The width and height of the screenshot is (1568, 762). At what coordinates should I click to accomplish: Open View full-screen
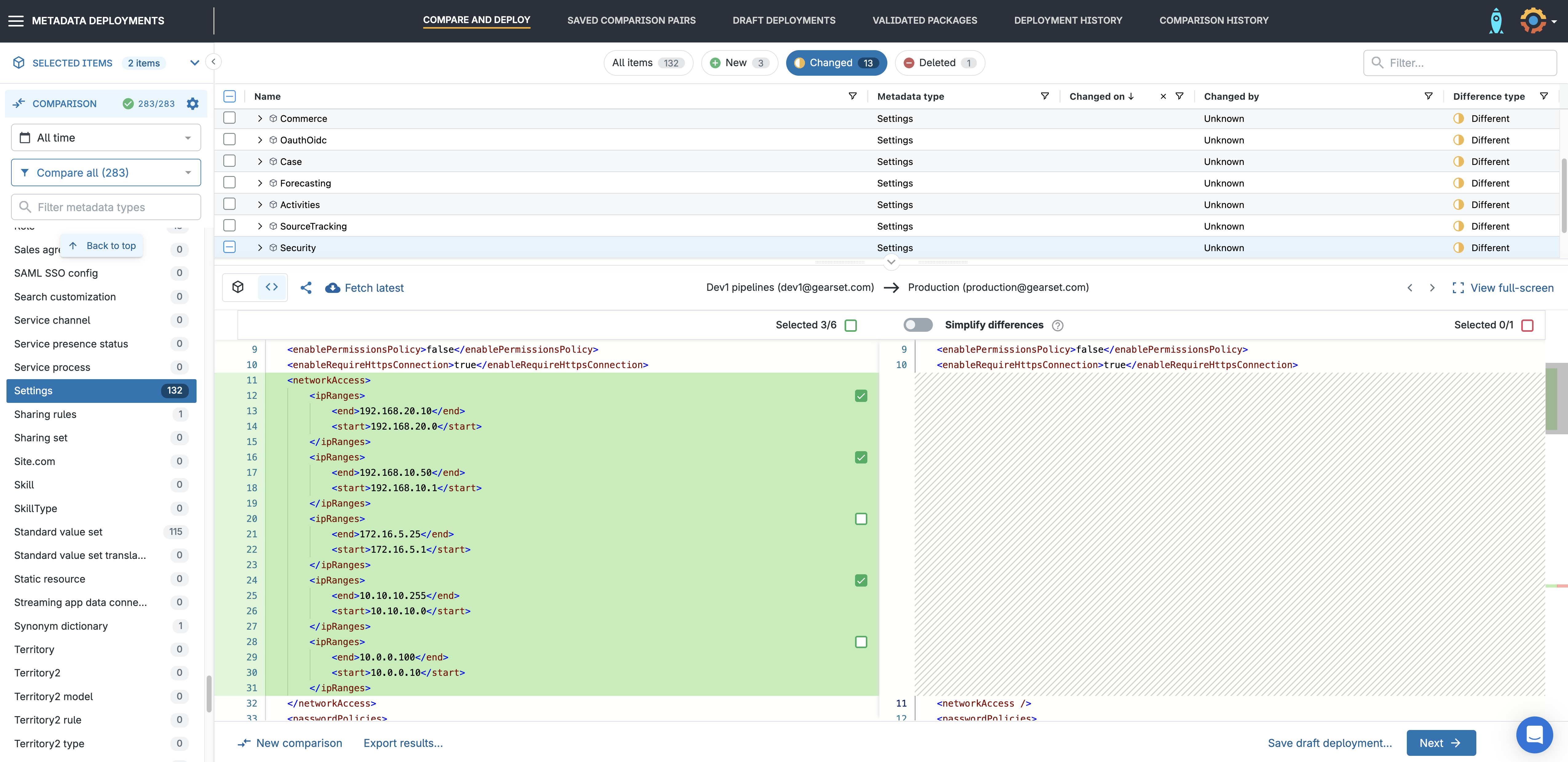(1503, 287)
